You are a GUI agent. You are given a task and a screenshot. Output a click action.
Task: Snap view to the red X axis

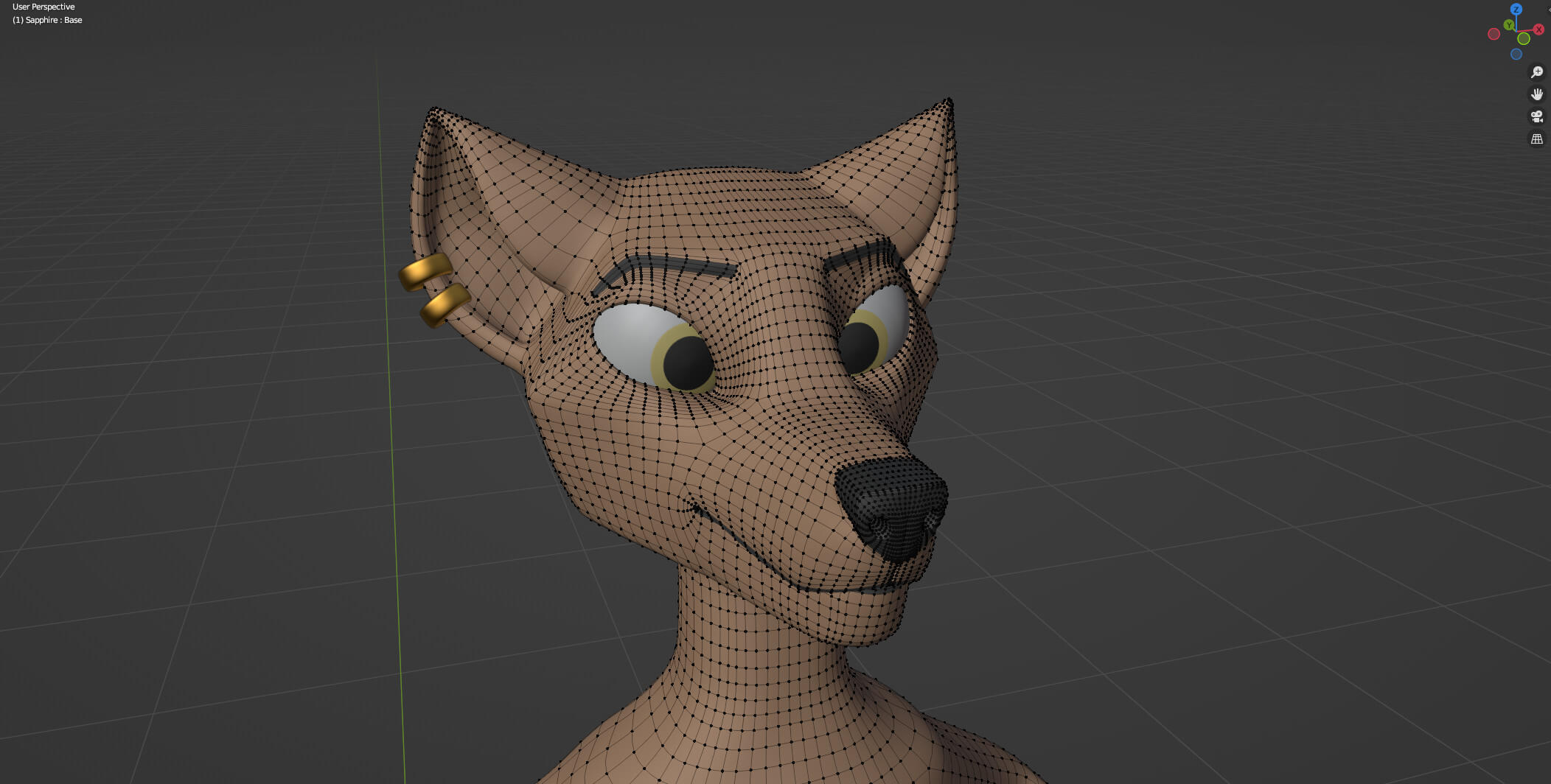pyautogui.click(x=1538, y=29)
